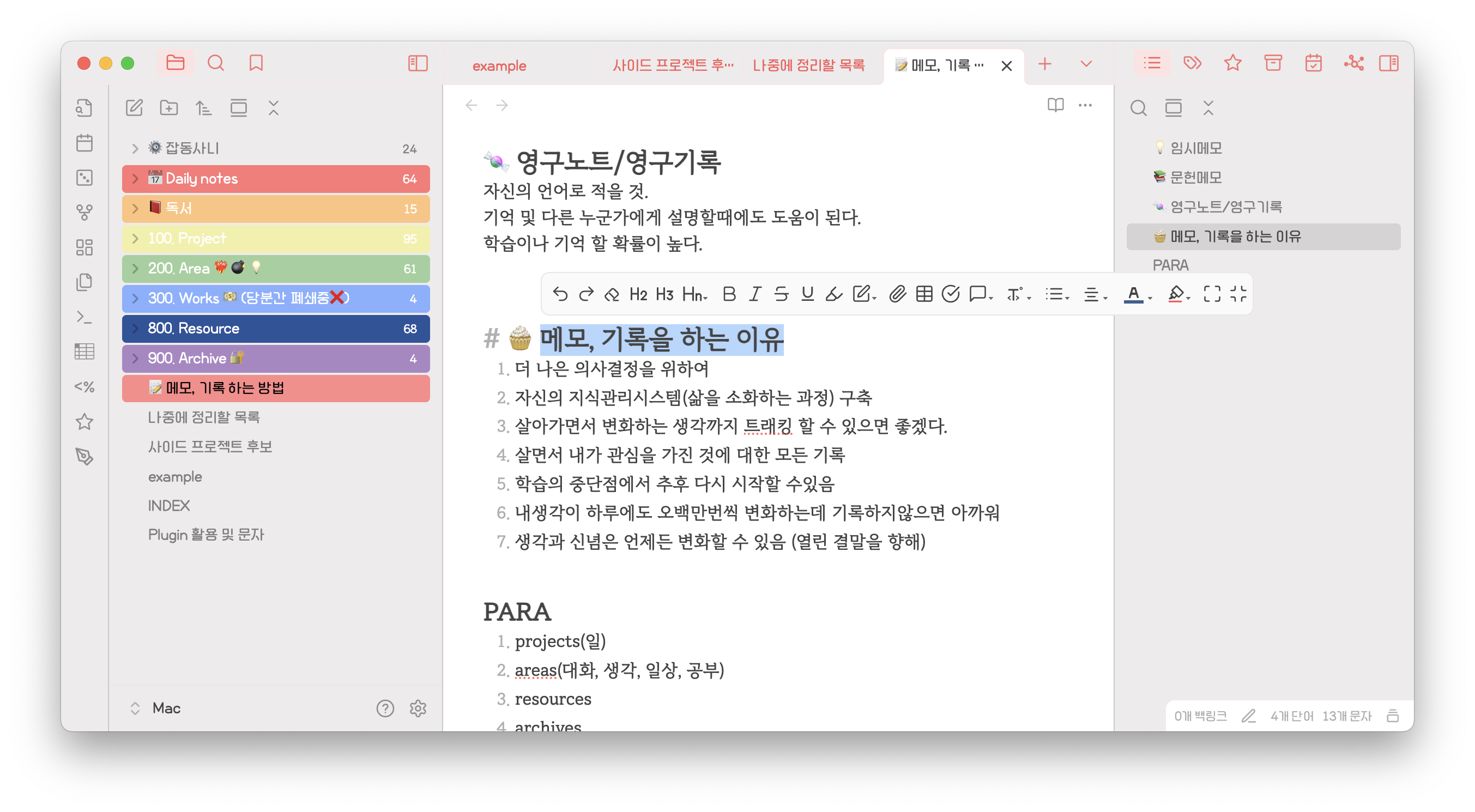Create a new folder in file explorer
The width and height of the screenshot is (1475, 812).
point(169,108)
